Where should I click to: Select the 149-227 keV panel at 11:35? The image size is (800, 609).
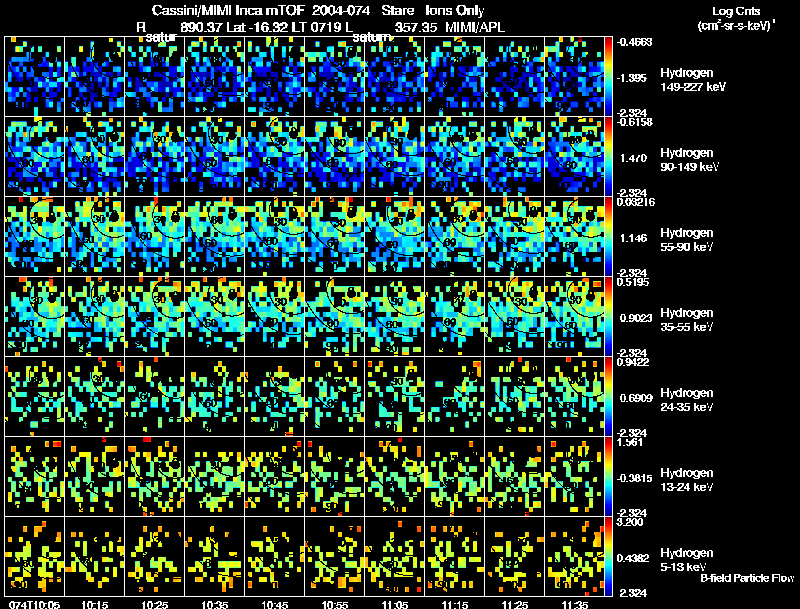574,76
